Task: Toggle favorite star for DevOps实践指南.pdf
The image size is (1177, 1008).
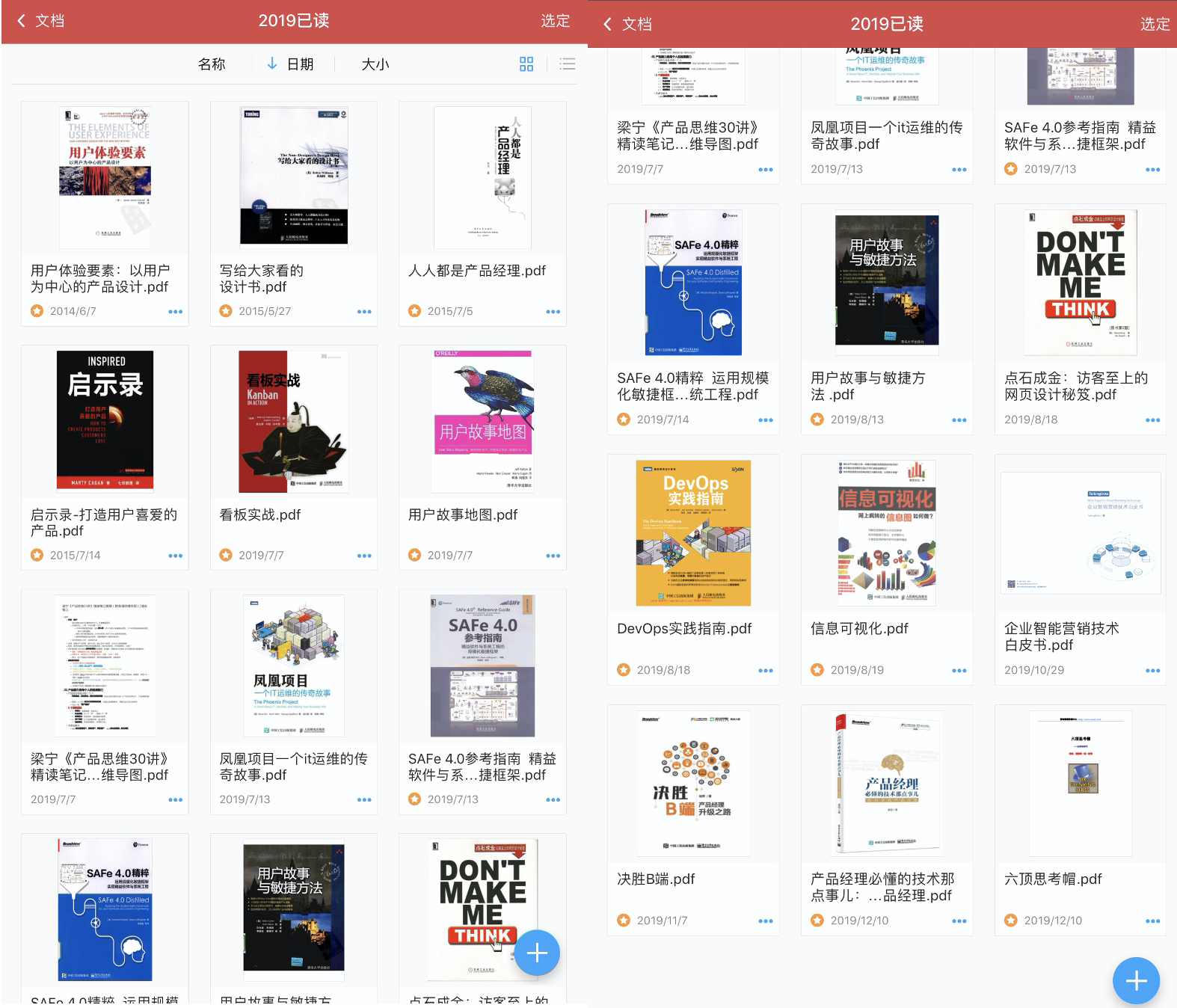Action: (x=624, y=670)
